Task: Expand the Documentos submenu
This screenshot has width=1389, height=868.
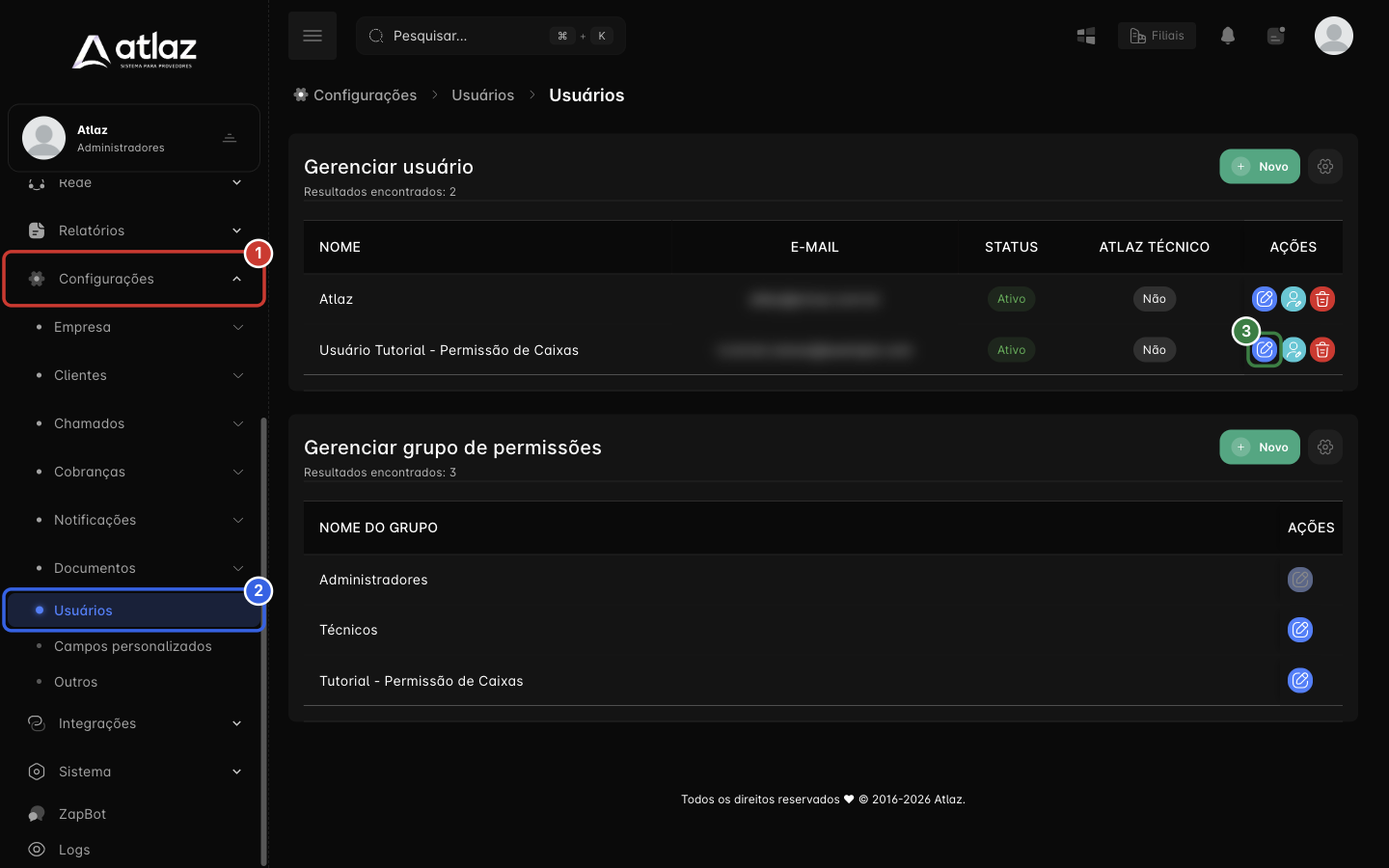Action: pyautogui.click(x=134, y=568)
